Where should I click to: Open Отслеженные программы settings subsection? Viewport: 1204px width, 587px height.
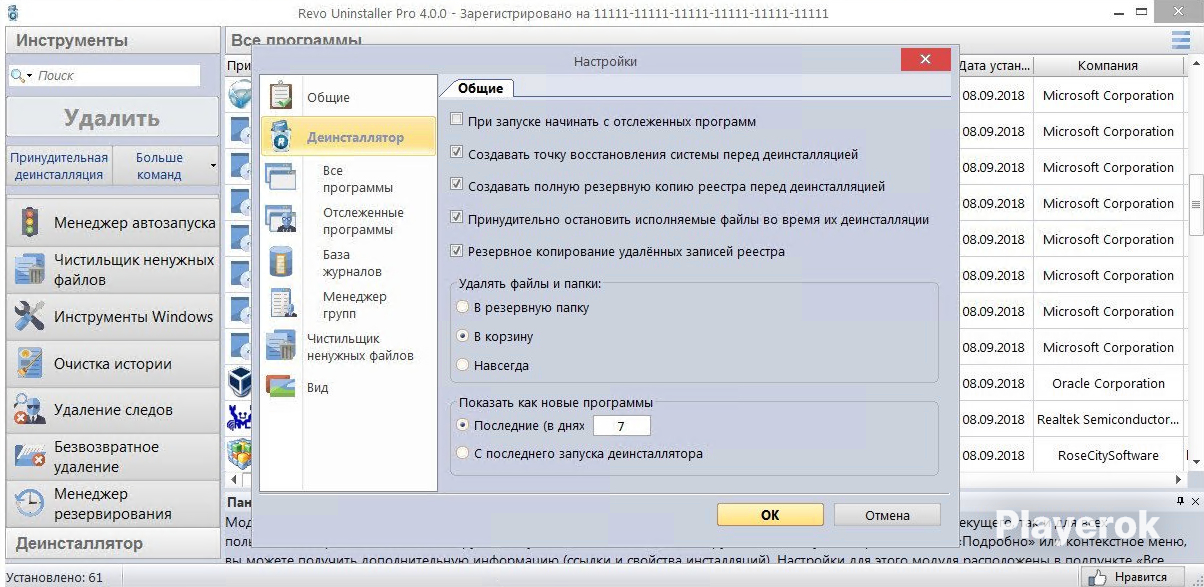tap(363, 221)
